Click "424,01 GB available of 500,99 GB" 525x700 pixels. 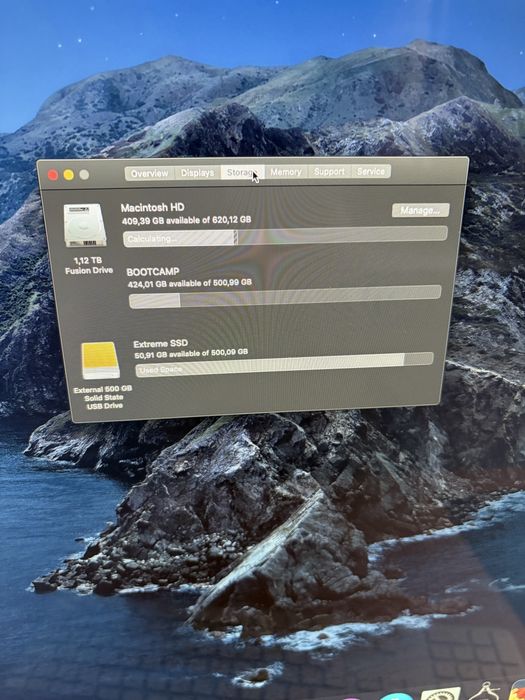pos(190,283)
